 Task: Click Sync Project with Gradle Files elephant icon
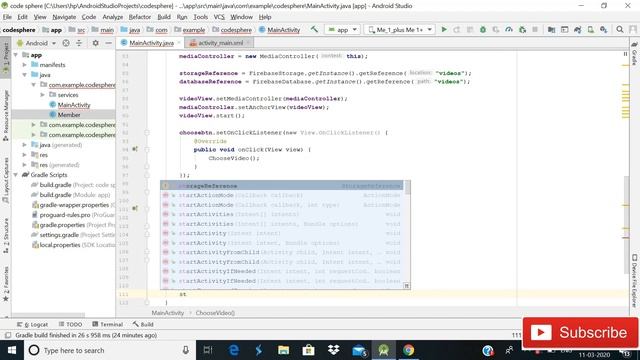coord(578,29)
